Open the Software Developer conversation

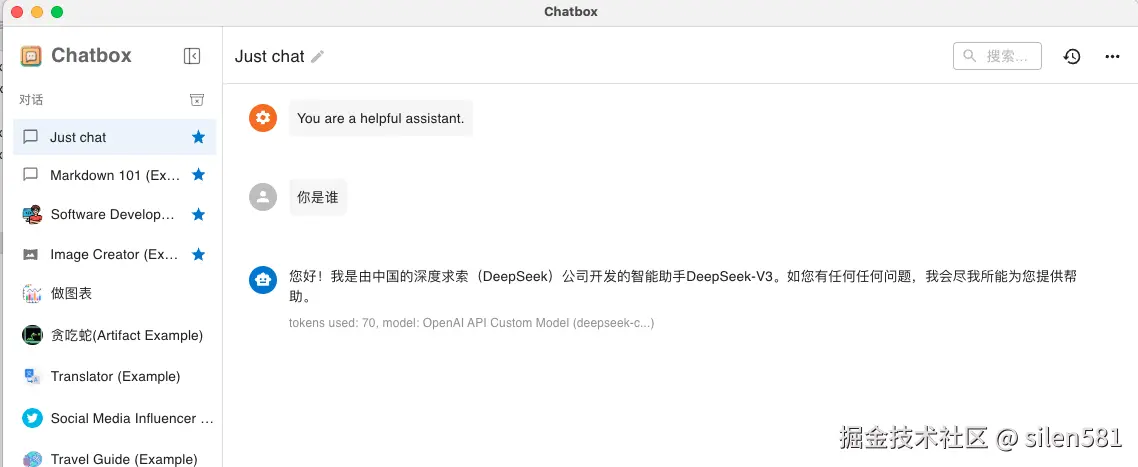(115, 214)
